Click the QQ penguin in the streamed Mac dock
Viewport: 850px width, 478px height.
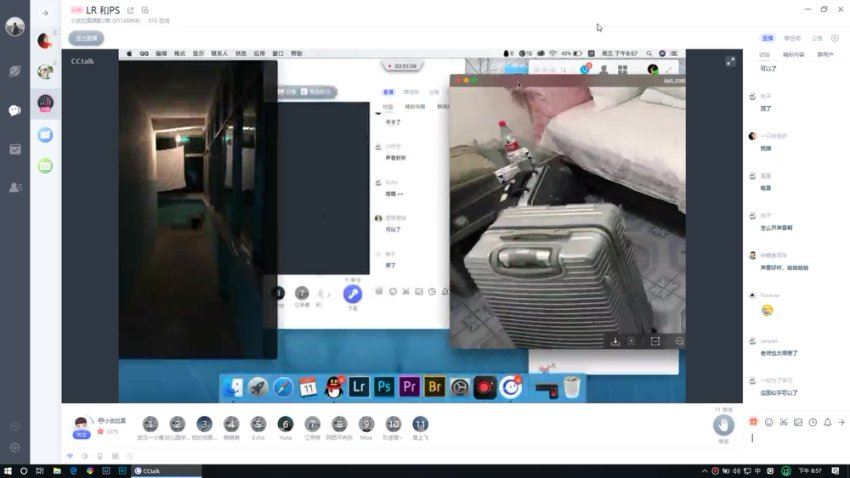[334, 387]
